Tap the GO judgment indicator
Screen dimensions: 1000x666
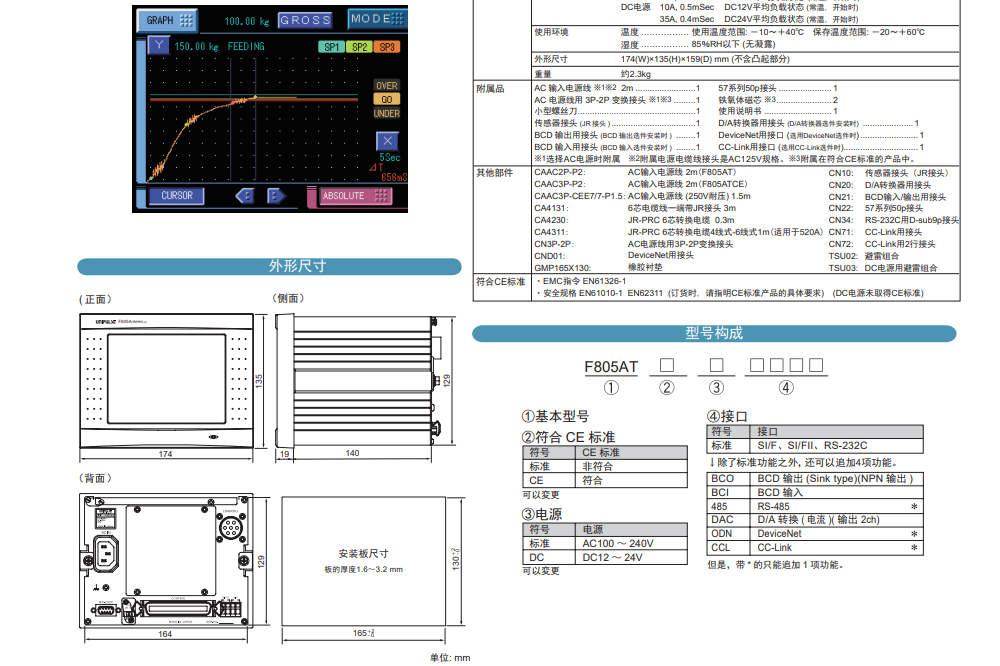pyautogui.click(x=386, y=100)
